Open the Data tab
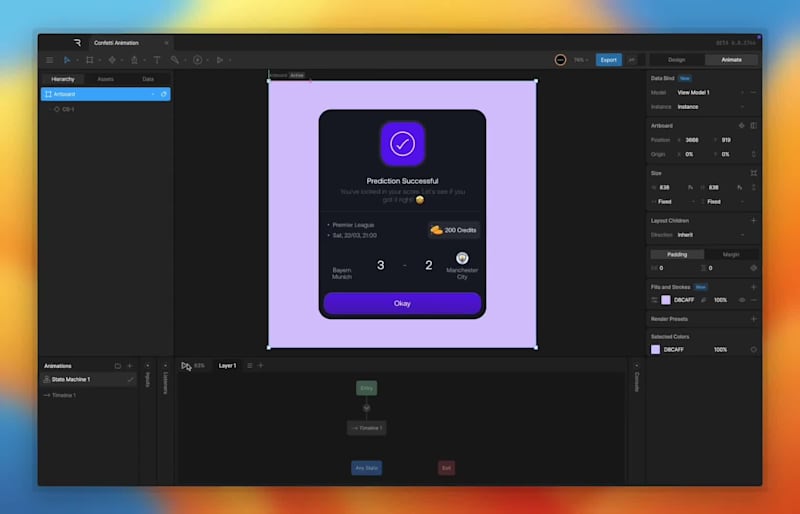The width and height of the screenshot is (800, 514). pos(148,79)
